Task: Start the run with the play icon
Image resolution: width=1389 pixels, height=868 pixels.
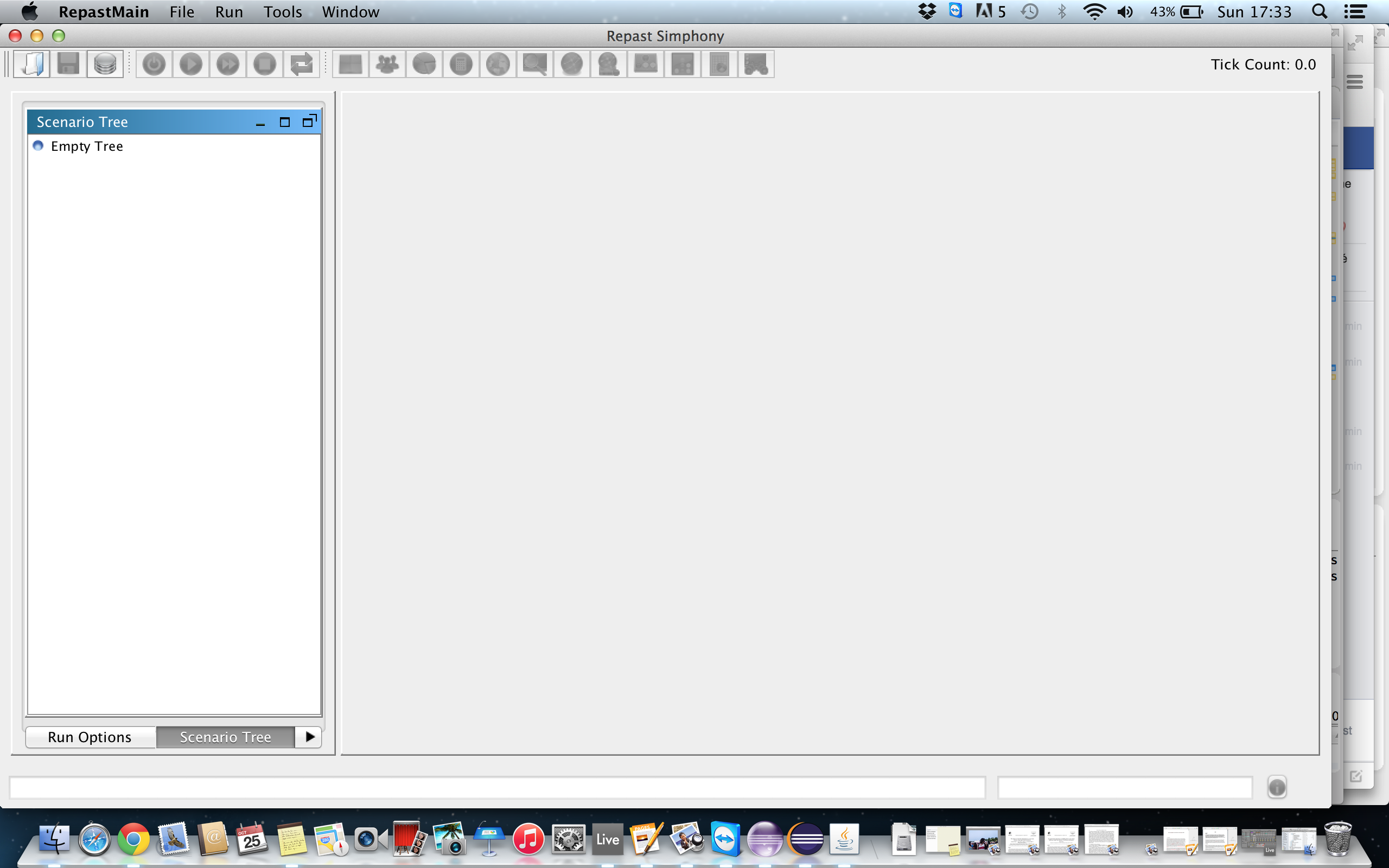Action: [x=190, y=63]
